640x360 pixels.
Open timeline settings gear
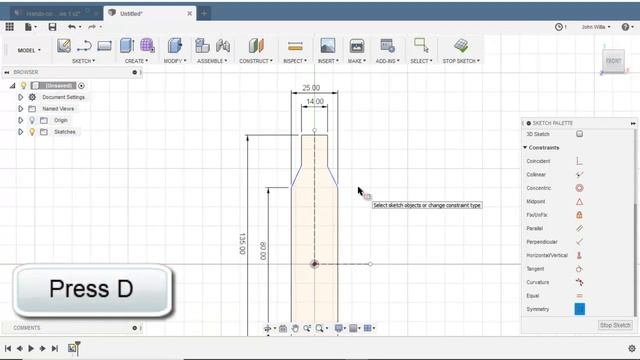coord(632,349)
